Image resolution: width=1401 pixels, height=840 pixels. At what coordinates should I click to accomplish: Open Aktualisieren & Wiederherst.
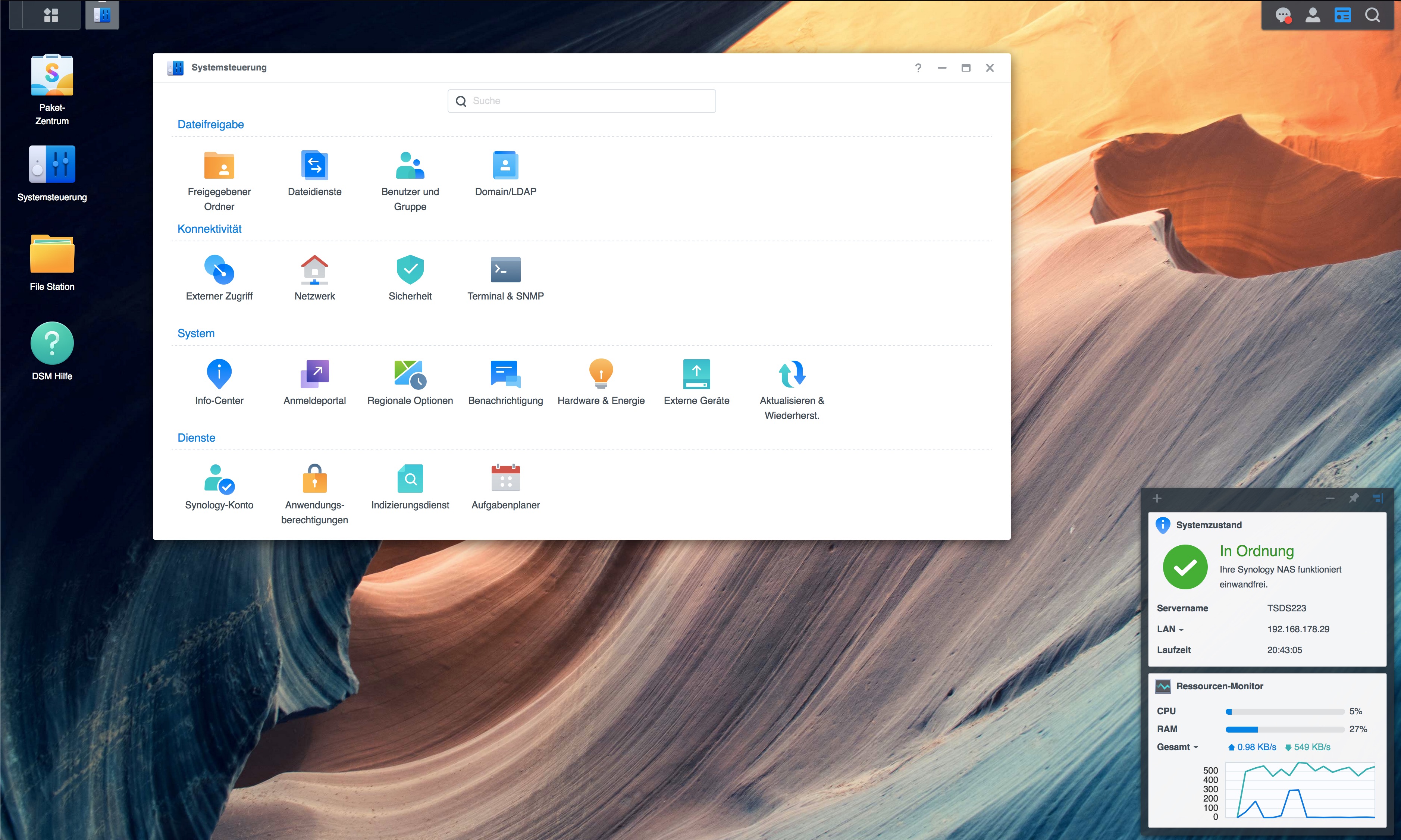(792, 374)
